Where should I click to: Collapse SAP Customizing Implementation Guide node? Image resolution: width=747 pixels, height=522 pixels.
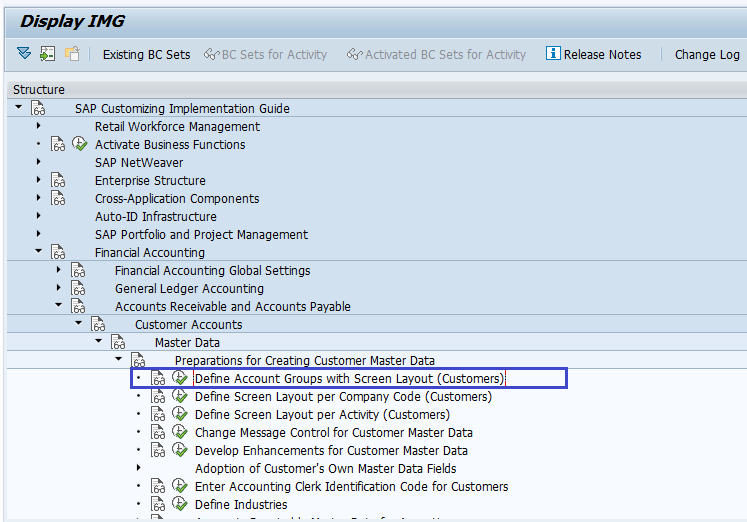(19, 107)
